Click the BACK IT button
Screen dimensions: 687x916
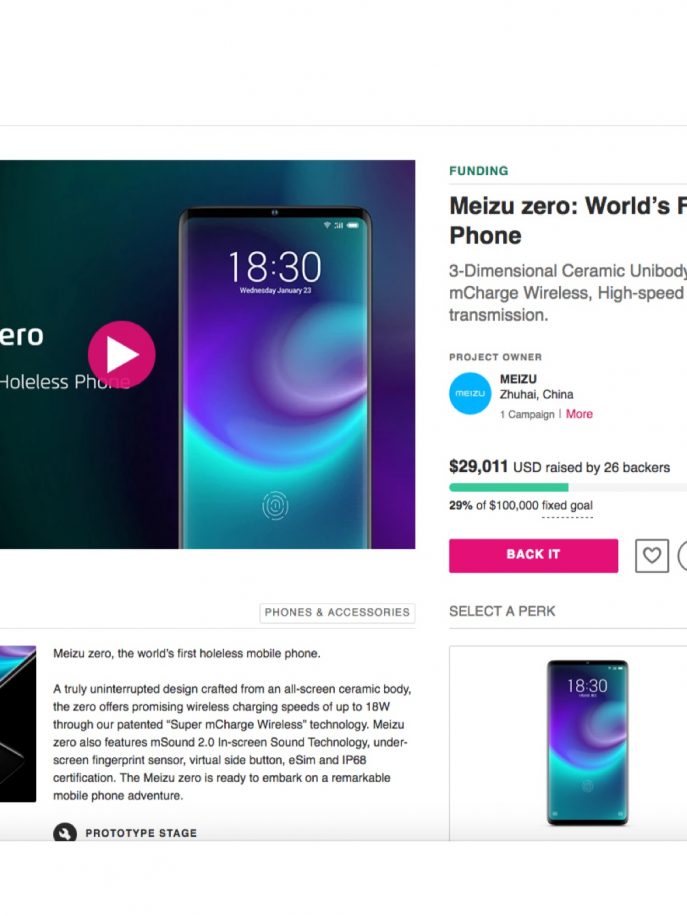coord(533,555)
